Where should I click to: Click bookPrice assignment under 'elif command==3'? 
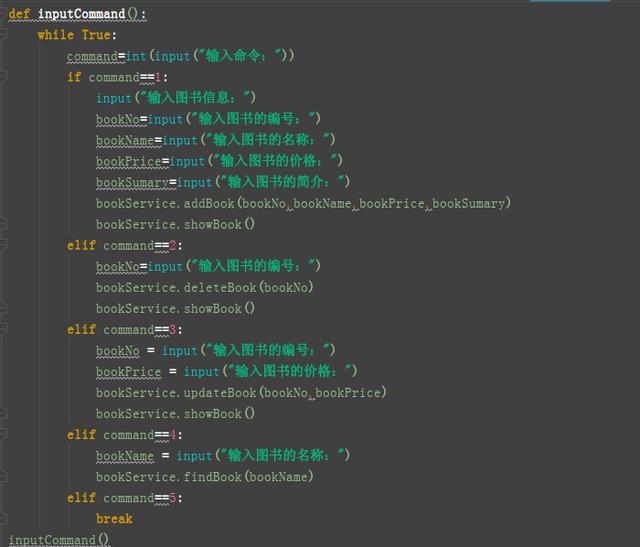(x=129, y=372)
